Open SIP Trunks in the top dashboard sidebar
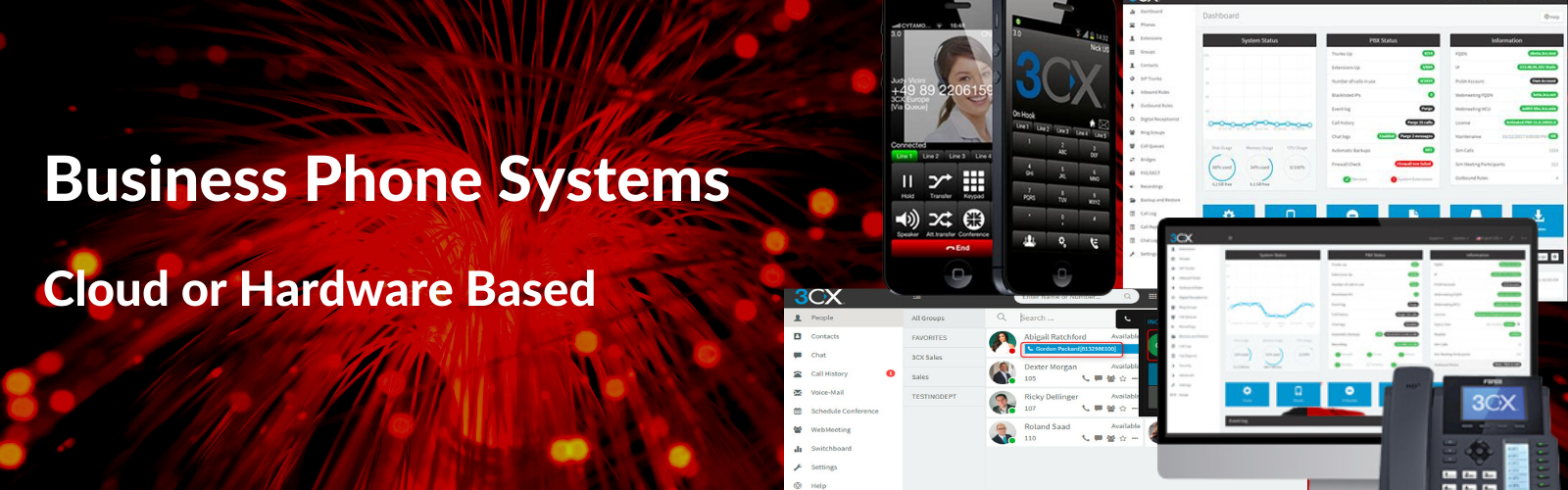This screenshot has height=490, width=1568. (1151, 78)
